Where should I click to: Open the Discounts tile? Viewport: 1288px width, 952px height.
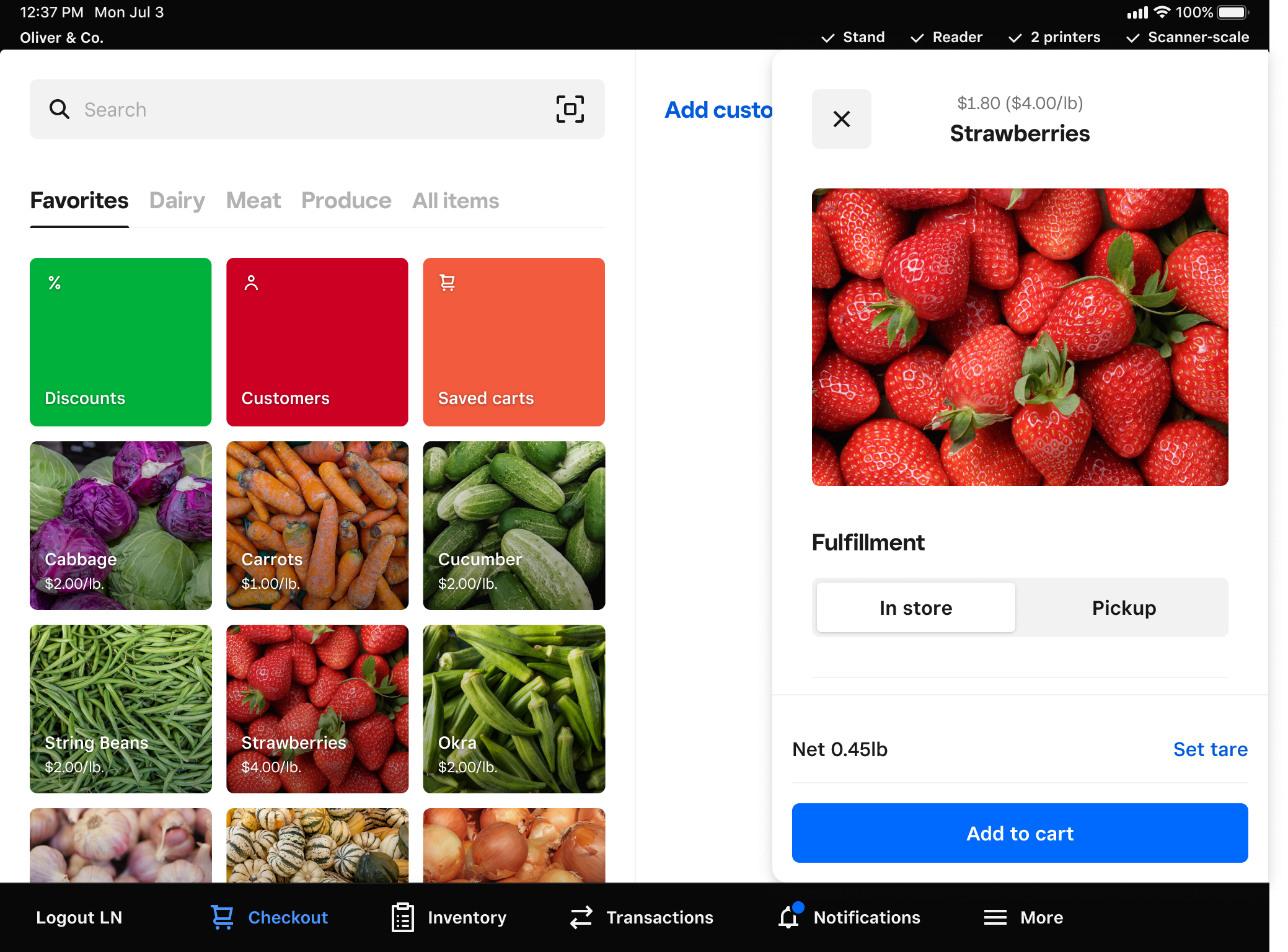point(121,342)
